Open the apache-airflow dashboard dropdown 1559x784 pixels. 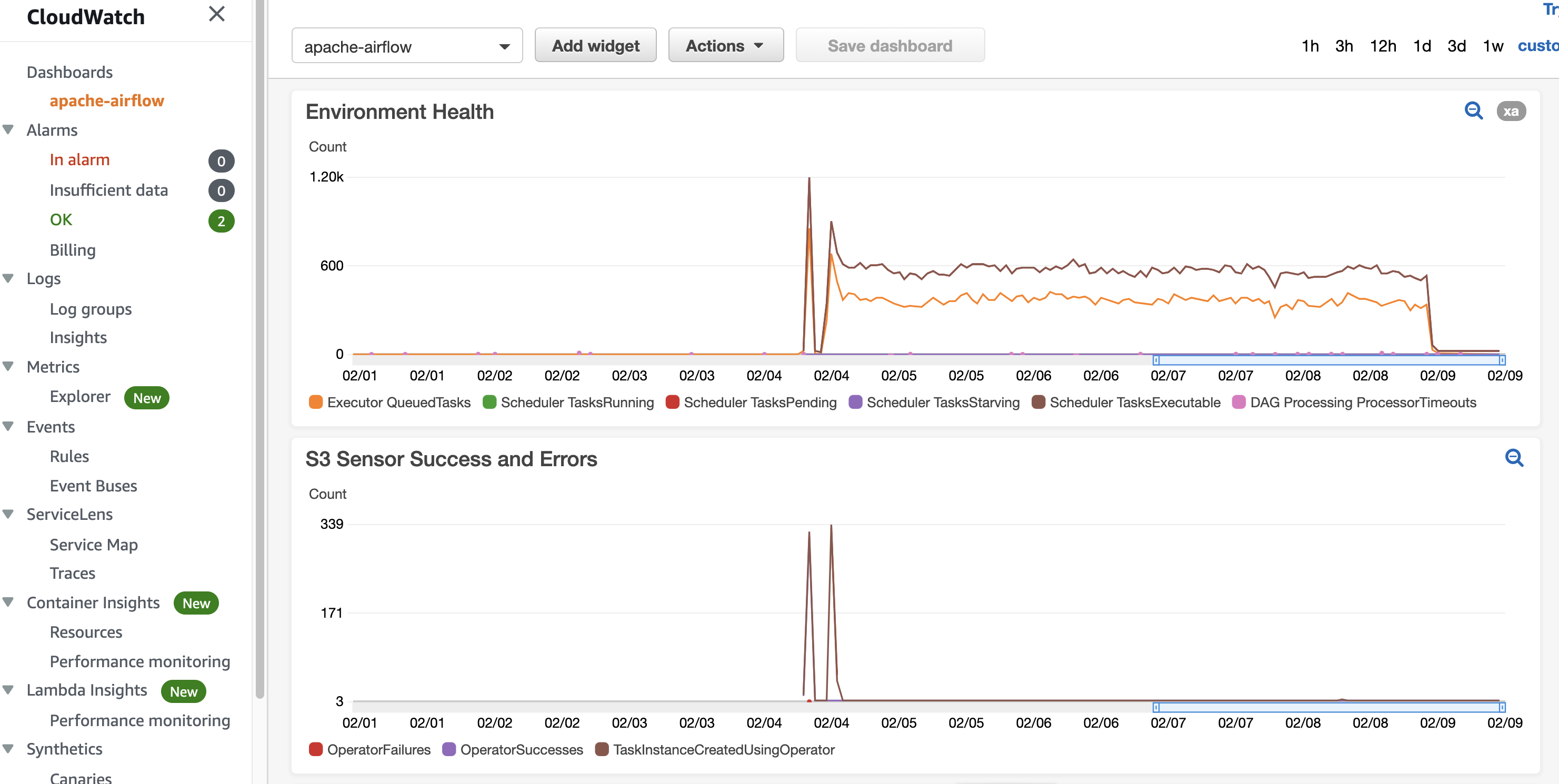pos(407,46)
